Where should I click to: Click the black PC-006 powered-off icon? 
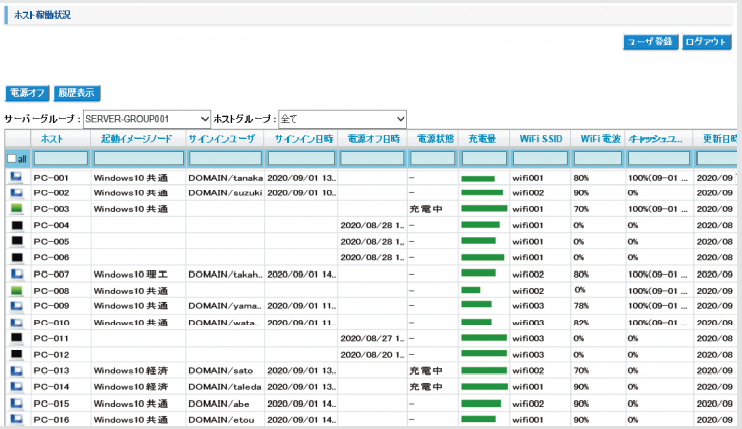[17, 257]
